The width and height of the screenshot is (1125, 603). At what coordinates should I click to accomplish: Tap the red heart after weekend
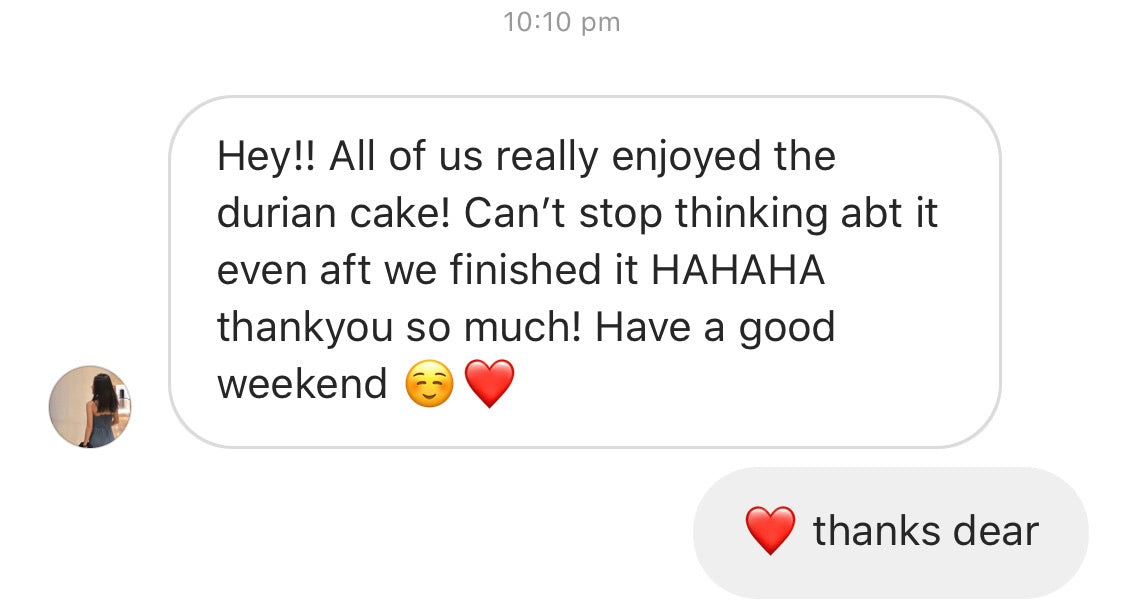[490, 384]
